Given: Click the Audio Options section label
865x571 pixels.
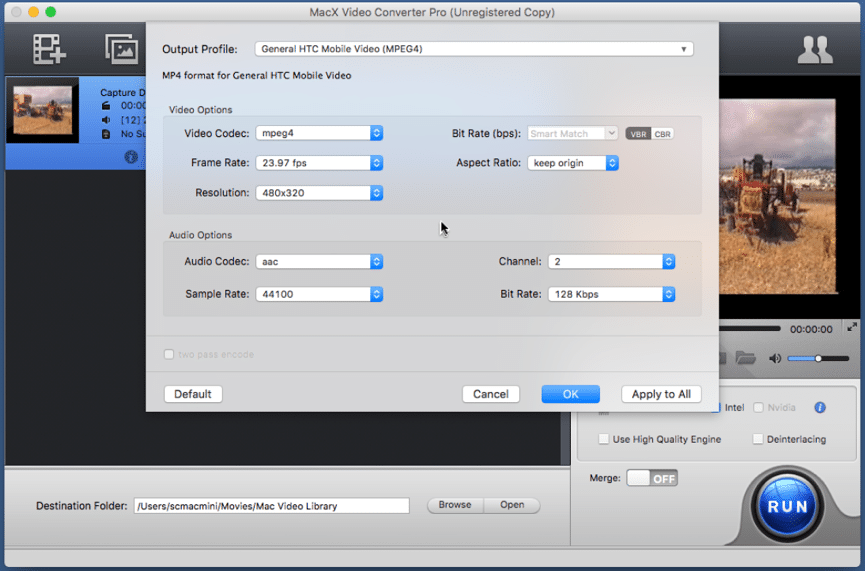Looking at the screenshot, I should 200,235.
